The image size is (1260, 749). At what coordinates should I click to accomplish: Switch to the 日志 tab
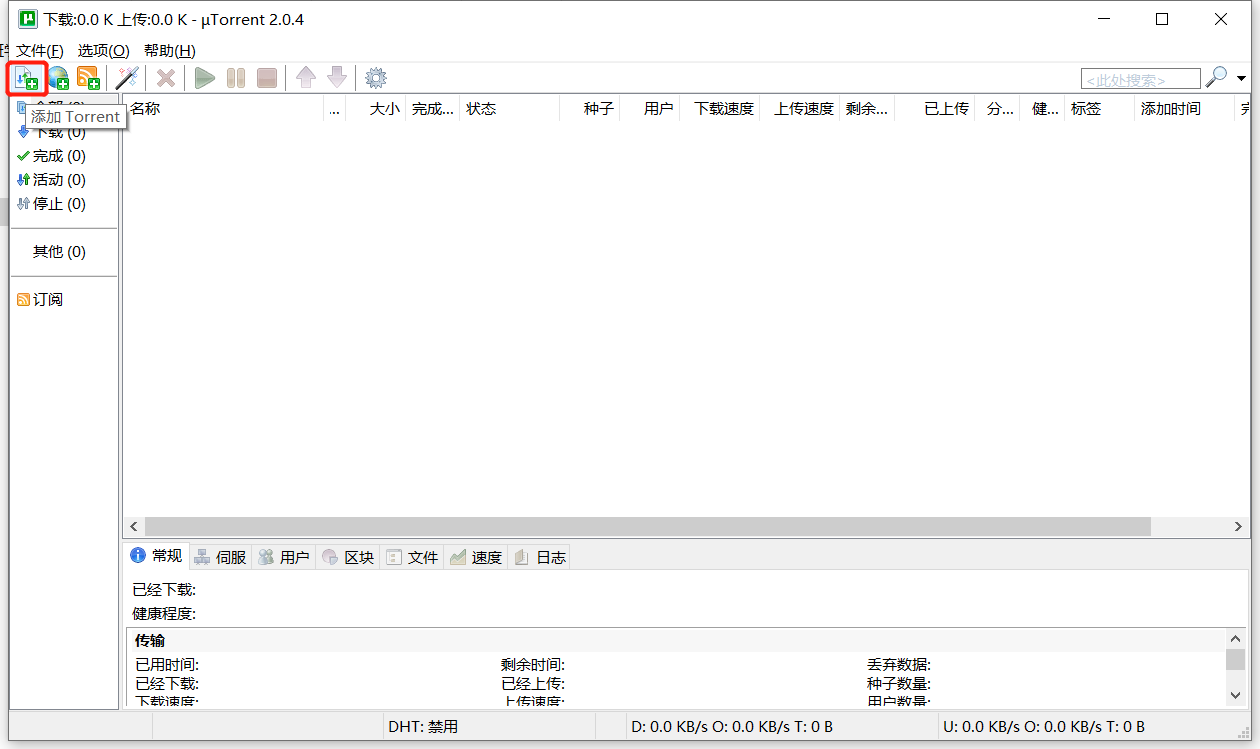pos(540,557)
